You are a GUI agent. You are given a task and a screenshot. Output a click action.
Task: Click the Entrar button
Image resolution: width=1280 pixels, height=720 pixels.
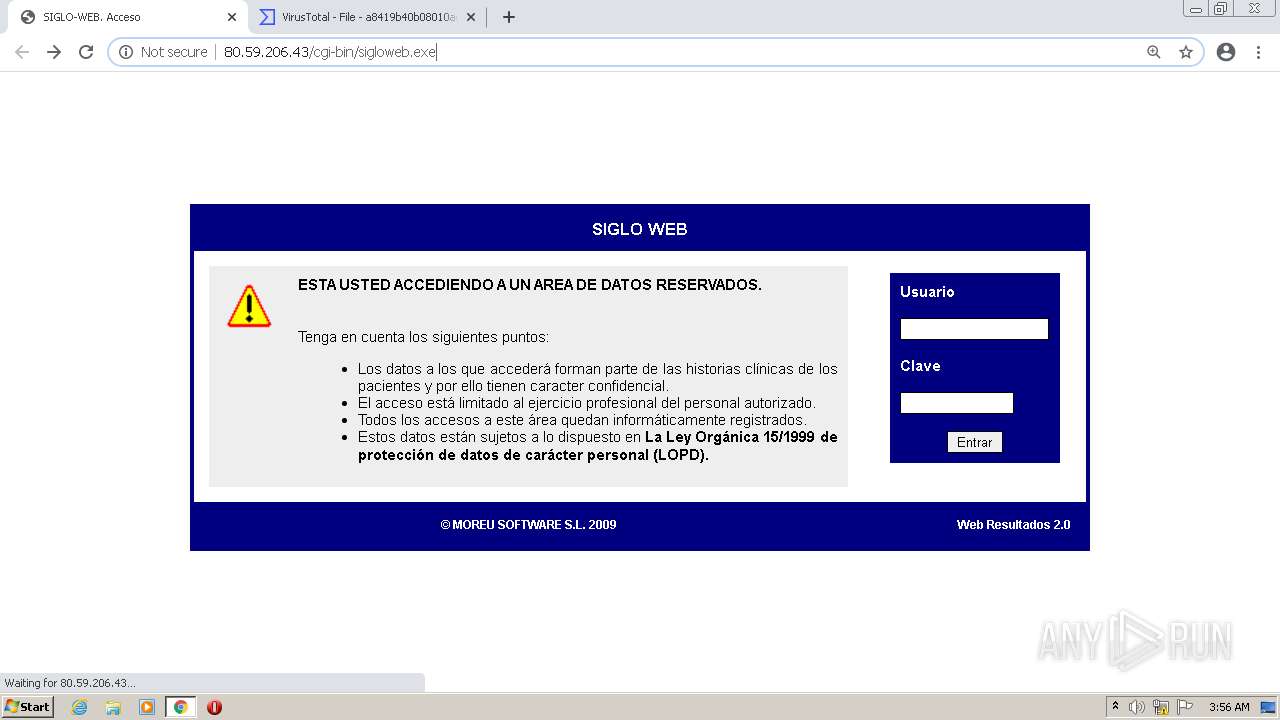coord(975,442)
